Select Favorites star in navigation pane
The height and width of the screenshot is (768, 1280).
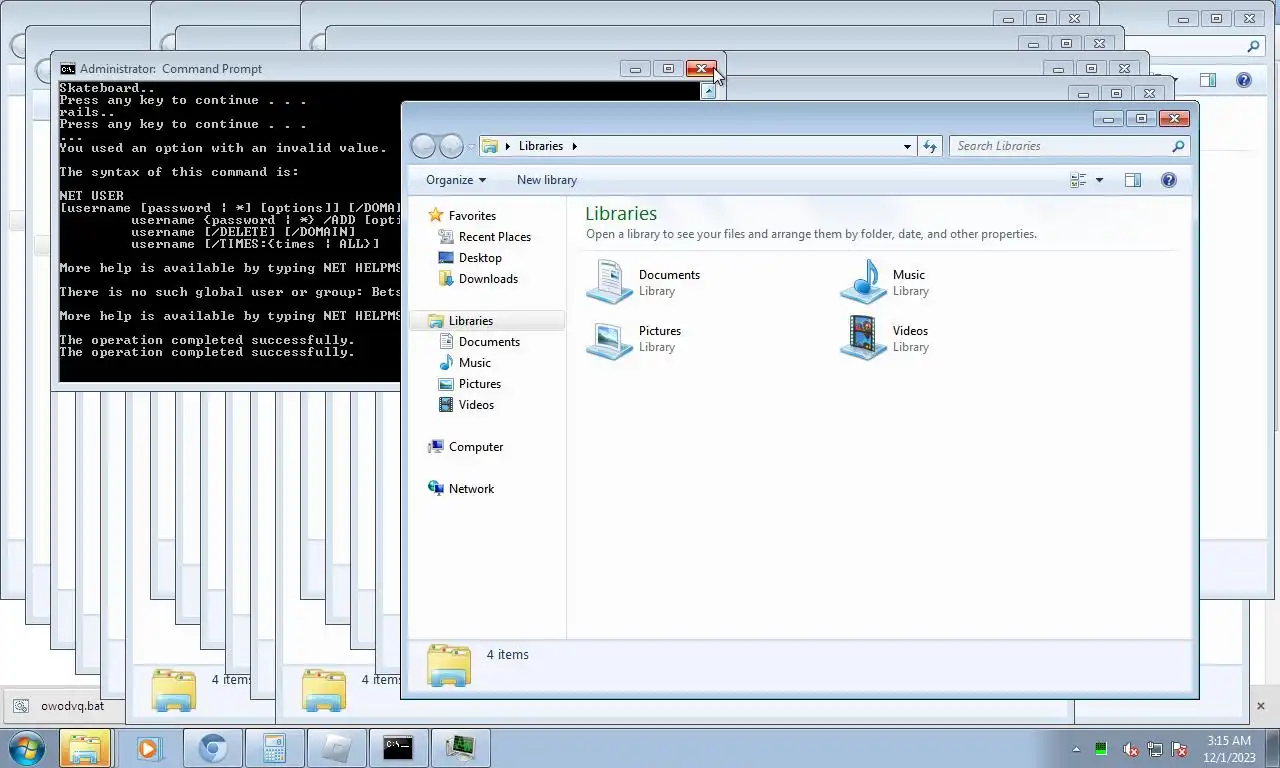coord(435,215)
